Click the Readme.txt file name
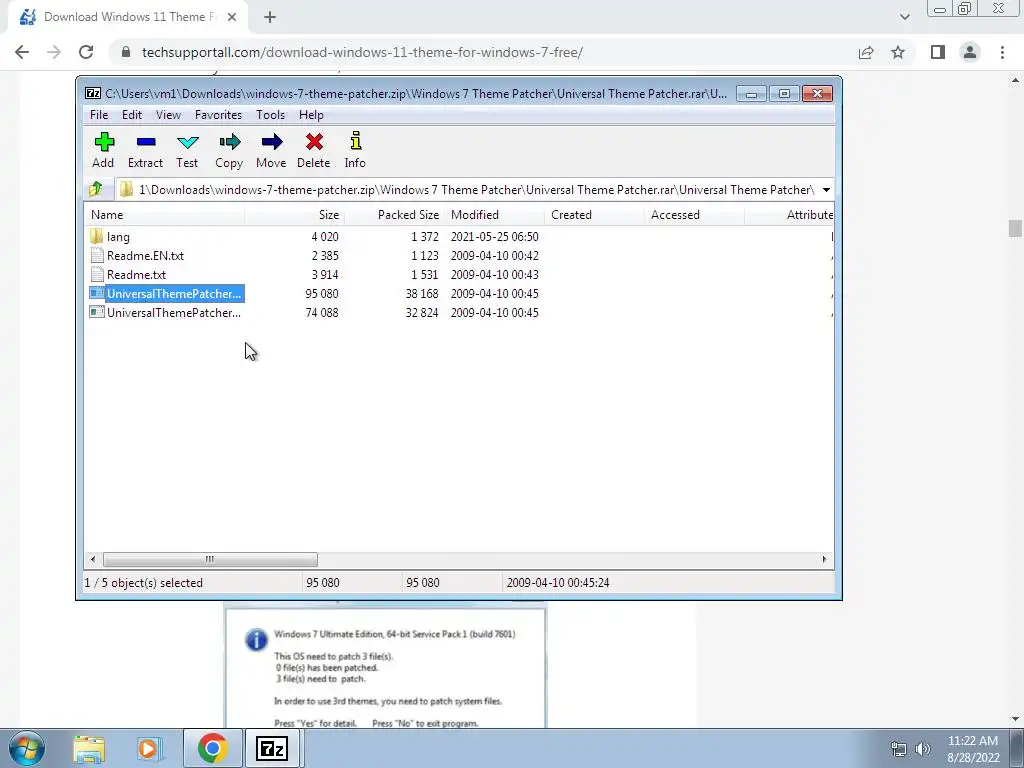This screenshot has width=1024, height=768. 136,275
